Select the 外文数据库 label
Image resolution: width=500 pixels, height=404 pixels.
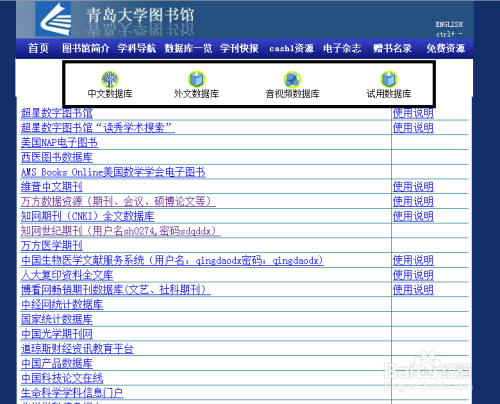[196, 94]
